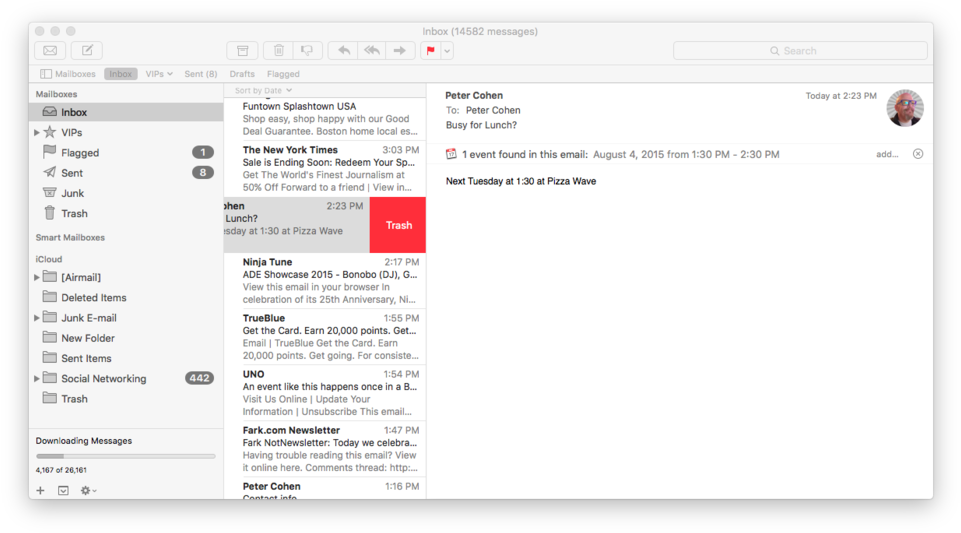This screenshot has width=961, height=533.
Task: Toggle the Mailboxes sidebar visibility
Action: 68,74
